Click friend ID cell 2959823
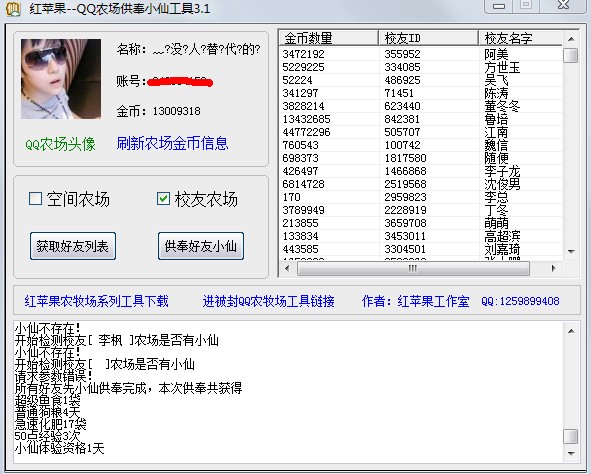591x474 pixels. tap(405, 197)
